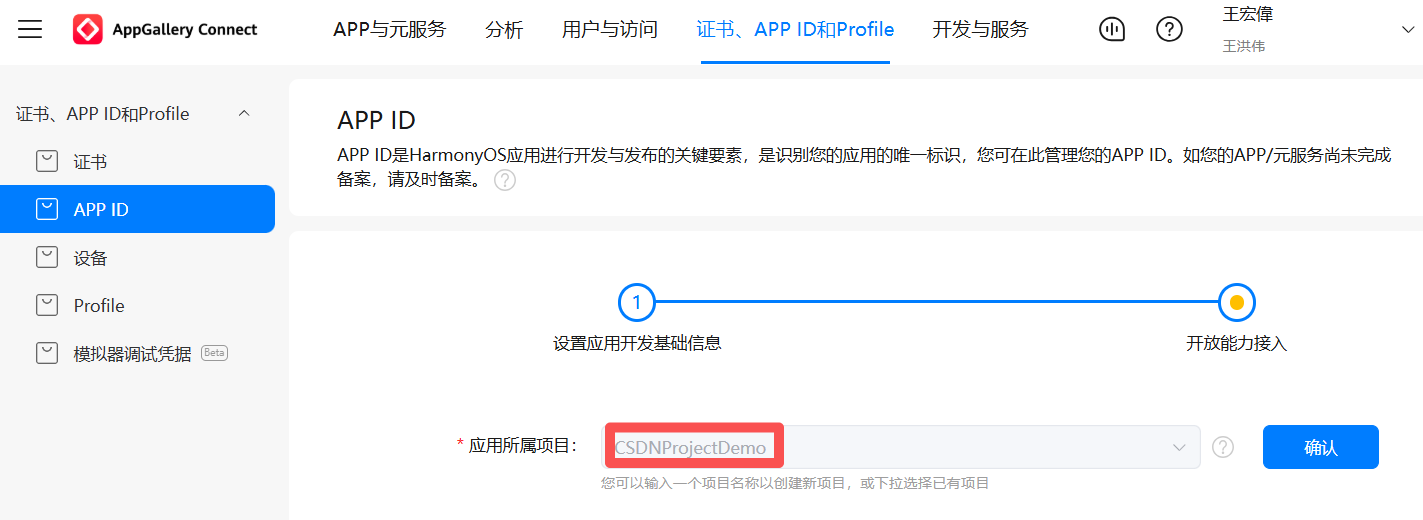The height and width of the screenshot is (520, 1423).
Task: Click the 王洪伟 sub-account text
Action: pyautogui.click(x=1244, y=46)
